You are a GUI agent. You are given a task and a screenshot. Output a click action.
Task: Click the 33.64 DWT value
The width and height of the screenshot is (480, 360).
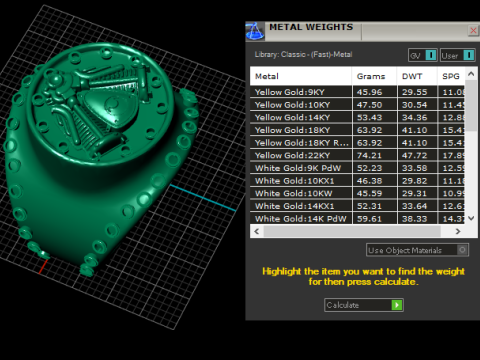414,206
